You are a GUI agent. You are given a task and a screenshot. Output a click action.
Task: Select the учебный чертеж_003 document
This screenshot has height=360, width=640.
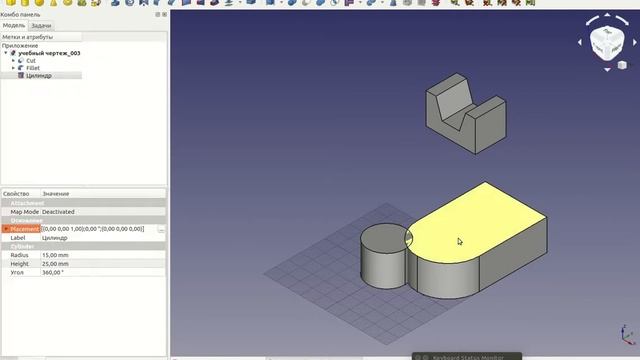(x=49, y=53)
